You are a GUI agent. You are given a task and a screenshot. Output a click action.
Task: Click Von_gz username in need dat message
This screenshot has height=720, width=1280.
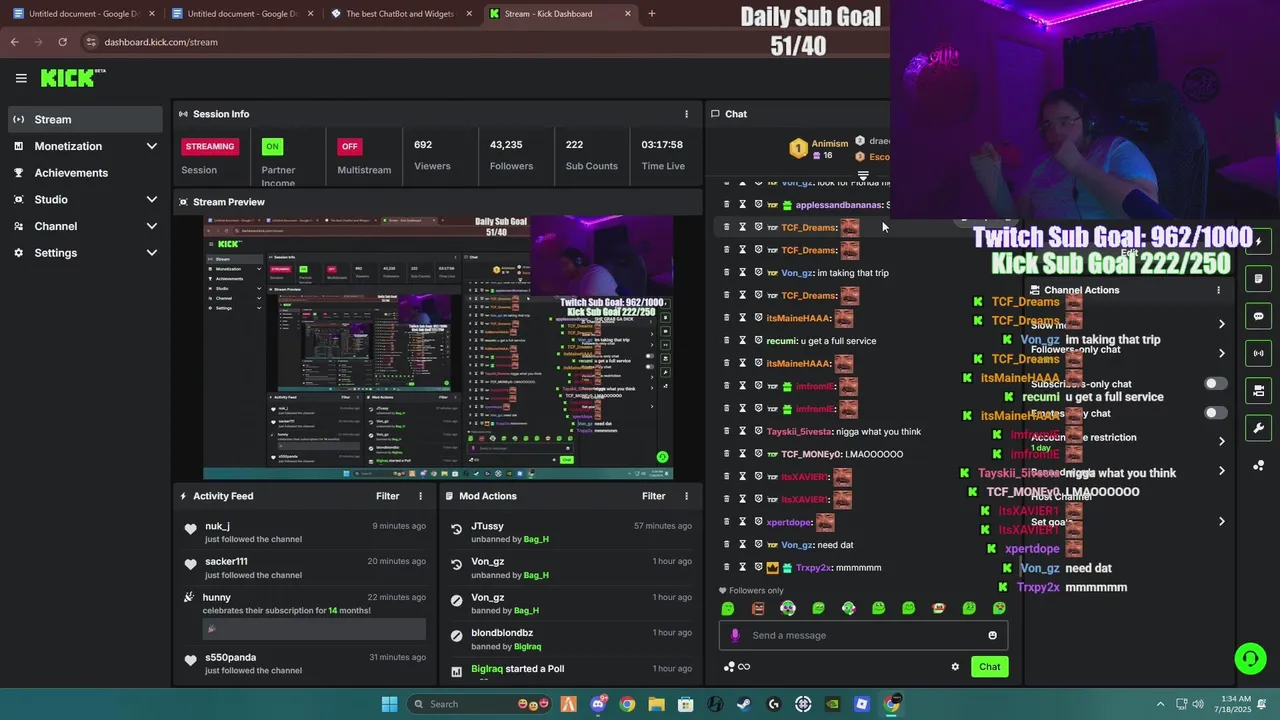[797, 545]
